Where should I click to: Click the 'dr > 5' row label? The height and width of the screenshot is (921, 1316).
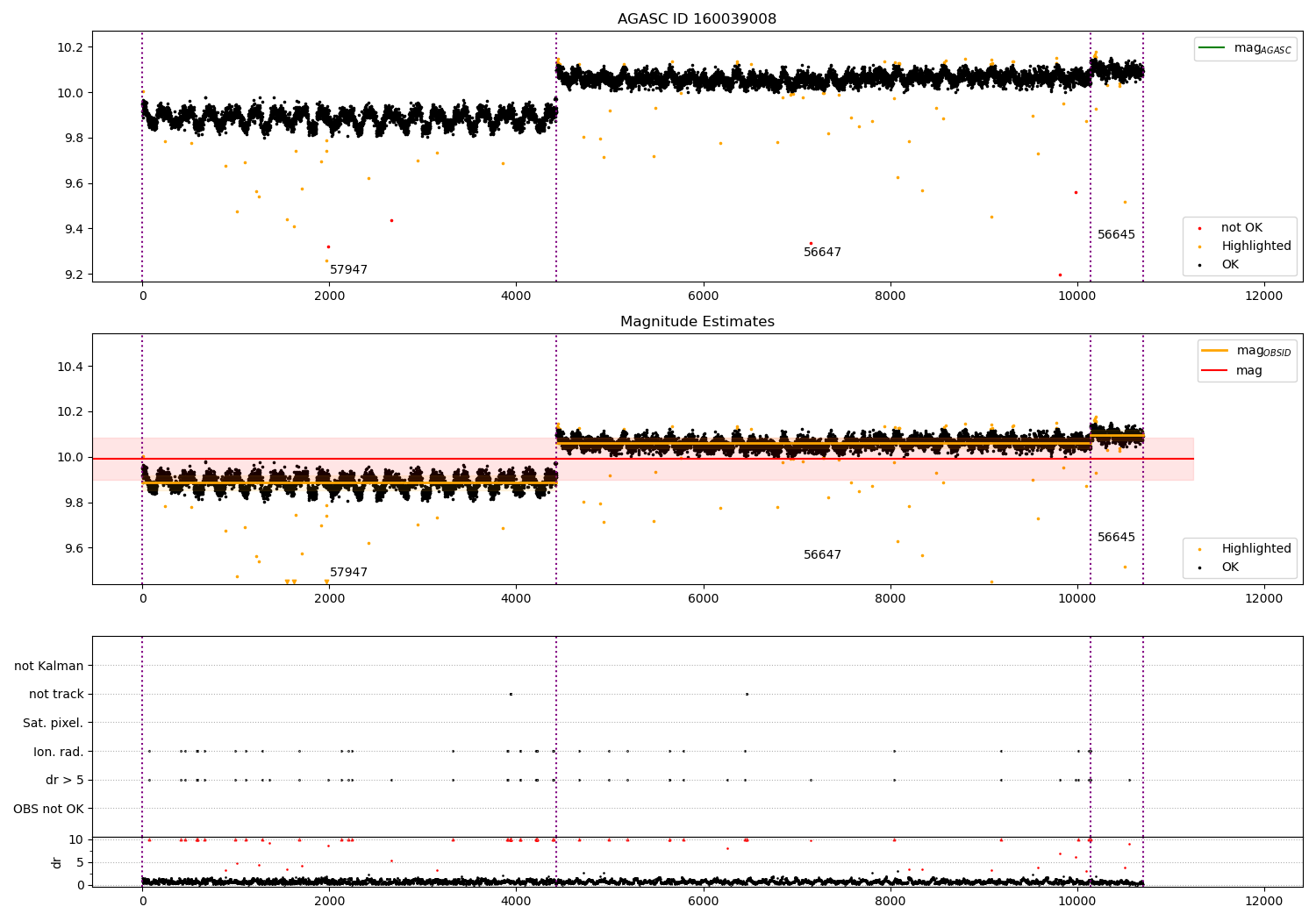[65, 781]
